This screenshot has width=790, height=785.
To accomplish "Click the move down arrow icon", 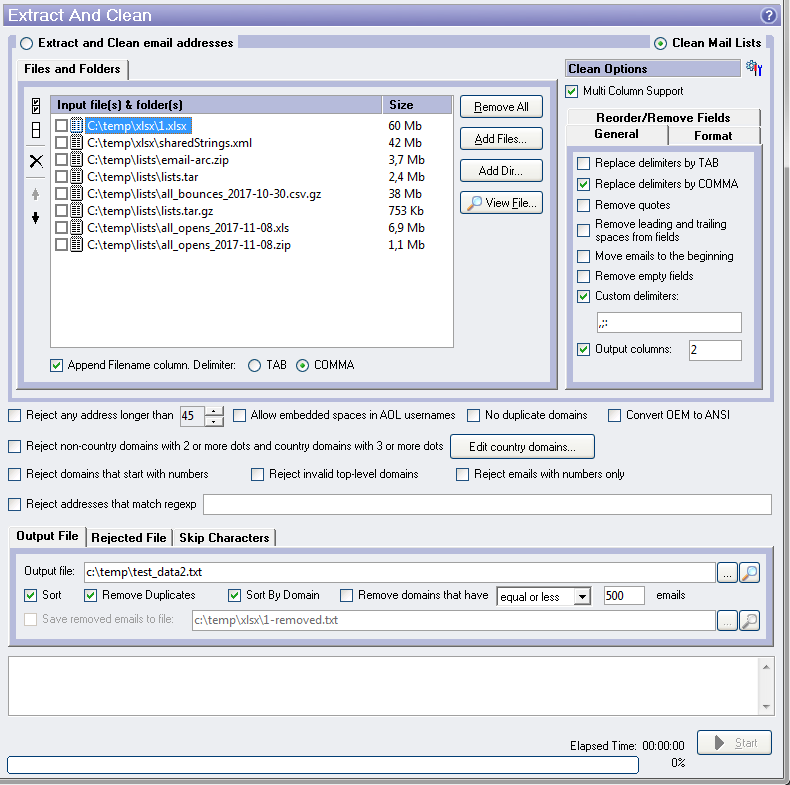I will coord(36,218).
